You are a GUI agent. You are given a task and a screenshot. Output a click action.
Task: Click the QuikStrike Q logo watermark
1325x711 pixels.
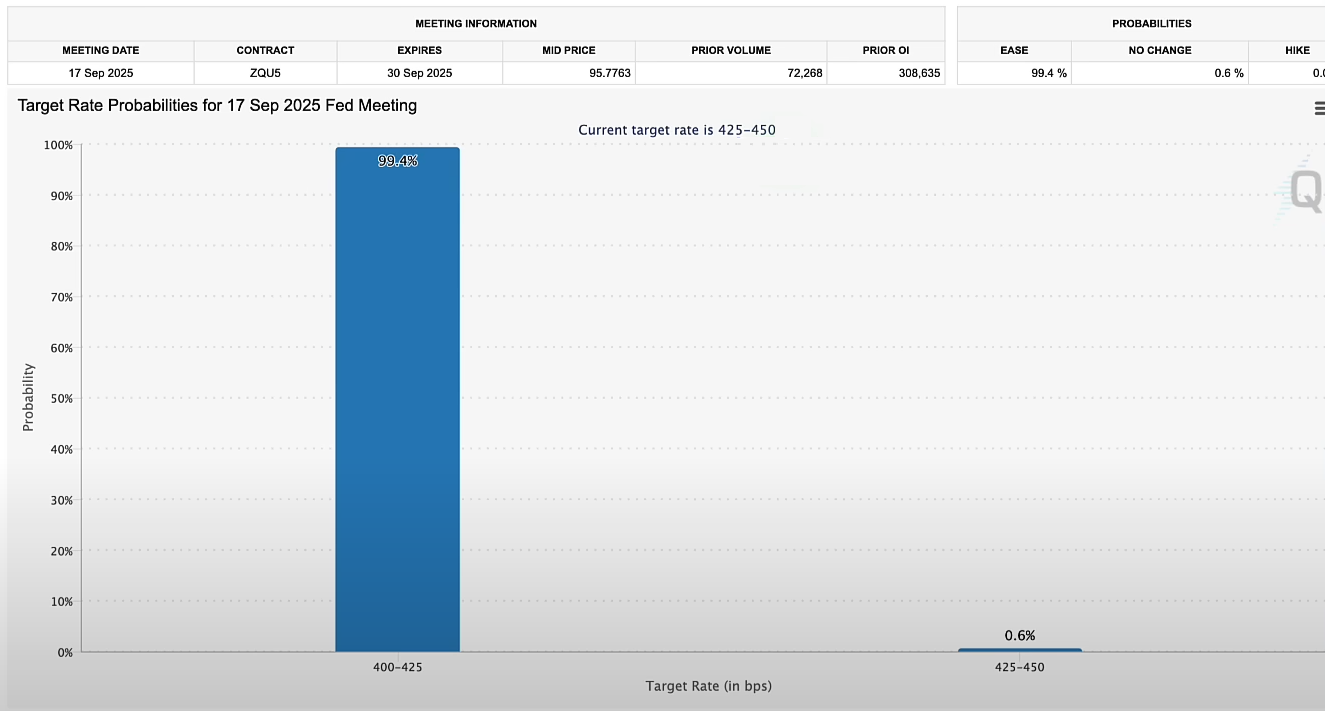click(1304, 189)
